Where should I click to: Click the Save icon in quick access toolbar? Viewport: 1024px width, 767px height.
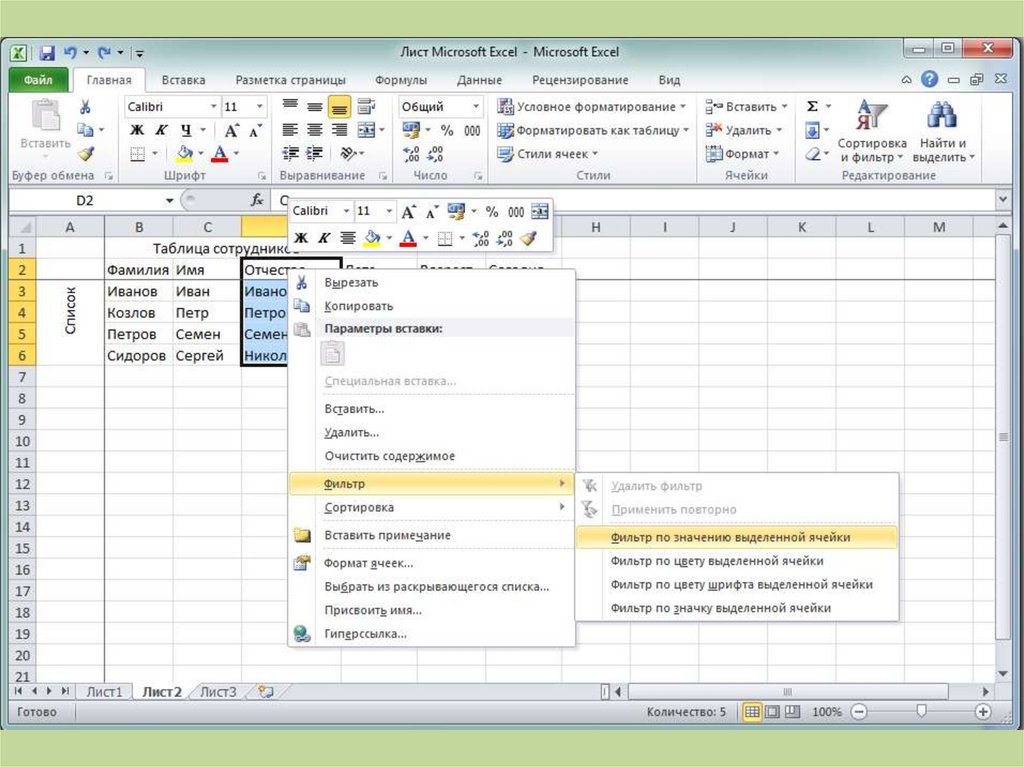point(47,52)
